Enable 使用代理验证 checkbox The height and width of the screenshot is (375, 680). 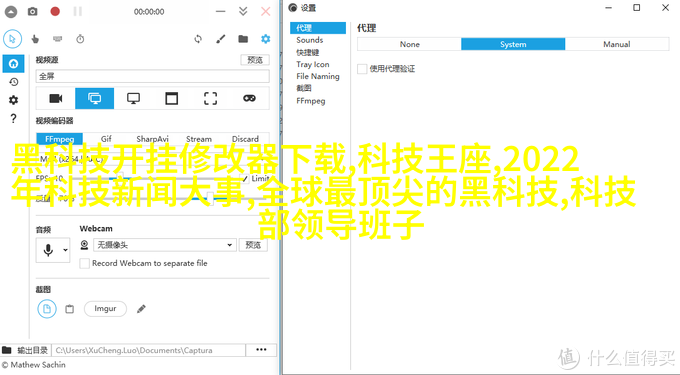[x=362, y=69]
